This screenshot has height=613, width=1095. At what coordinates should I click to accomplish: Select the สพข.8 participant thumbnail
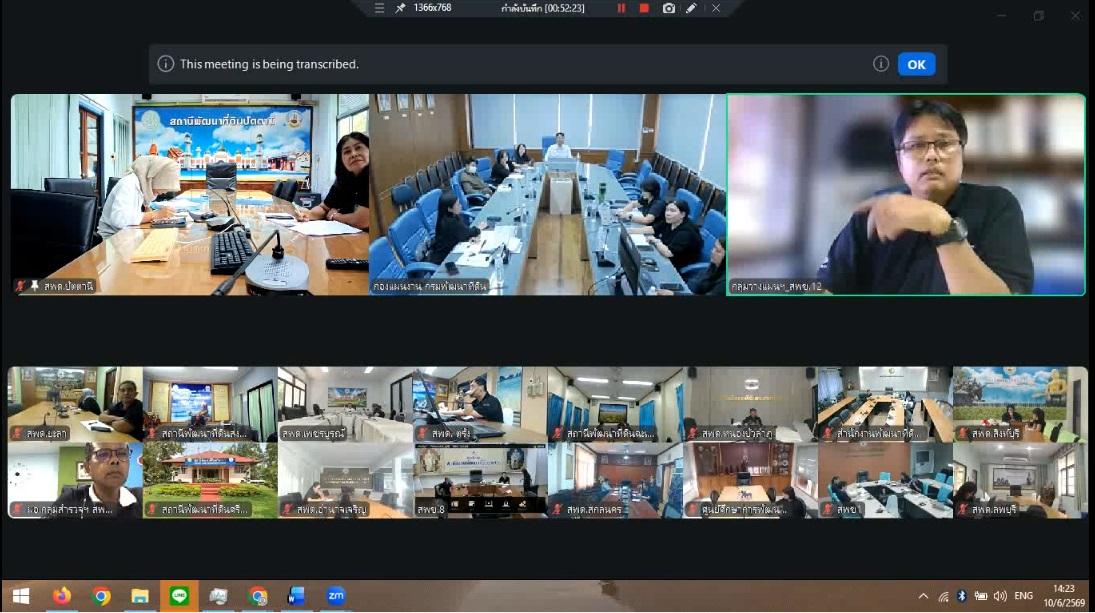[x=480, y=480]
